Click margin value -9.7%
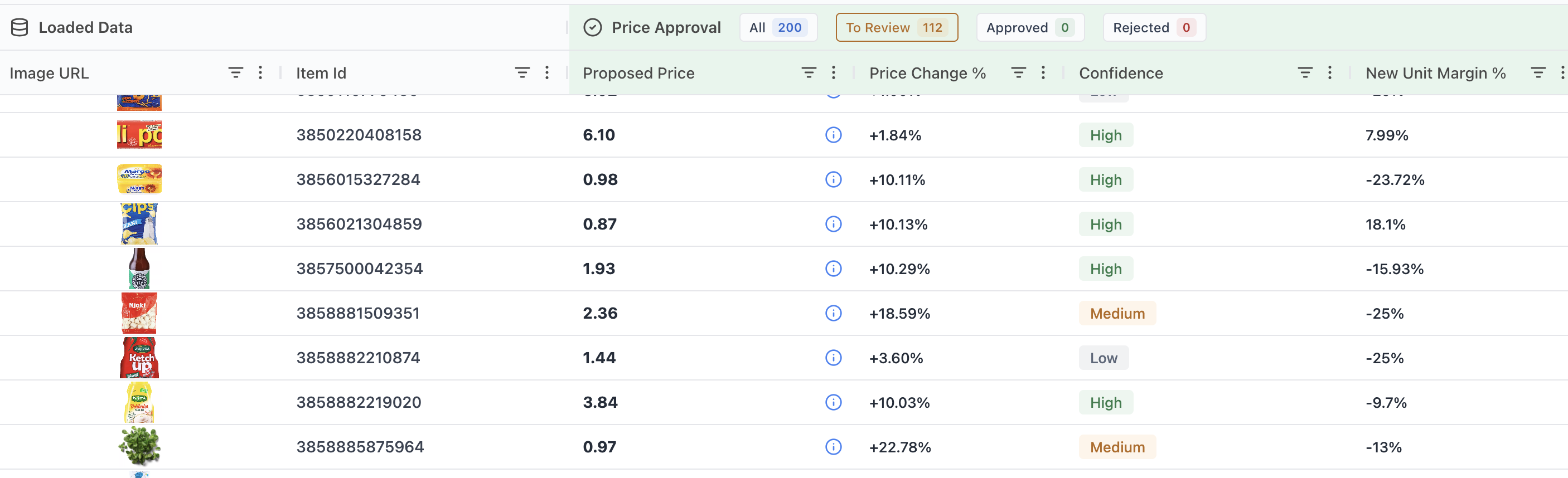This screenshot has height=478, width=1568. (1387, 402)
